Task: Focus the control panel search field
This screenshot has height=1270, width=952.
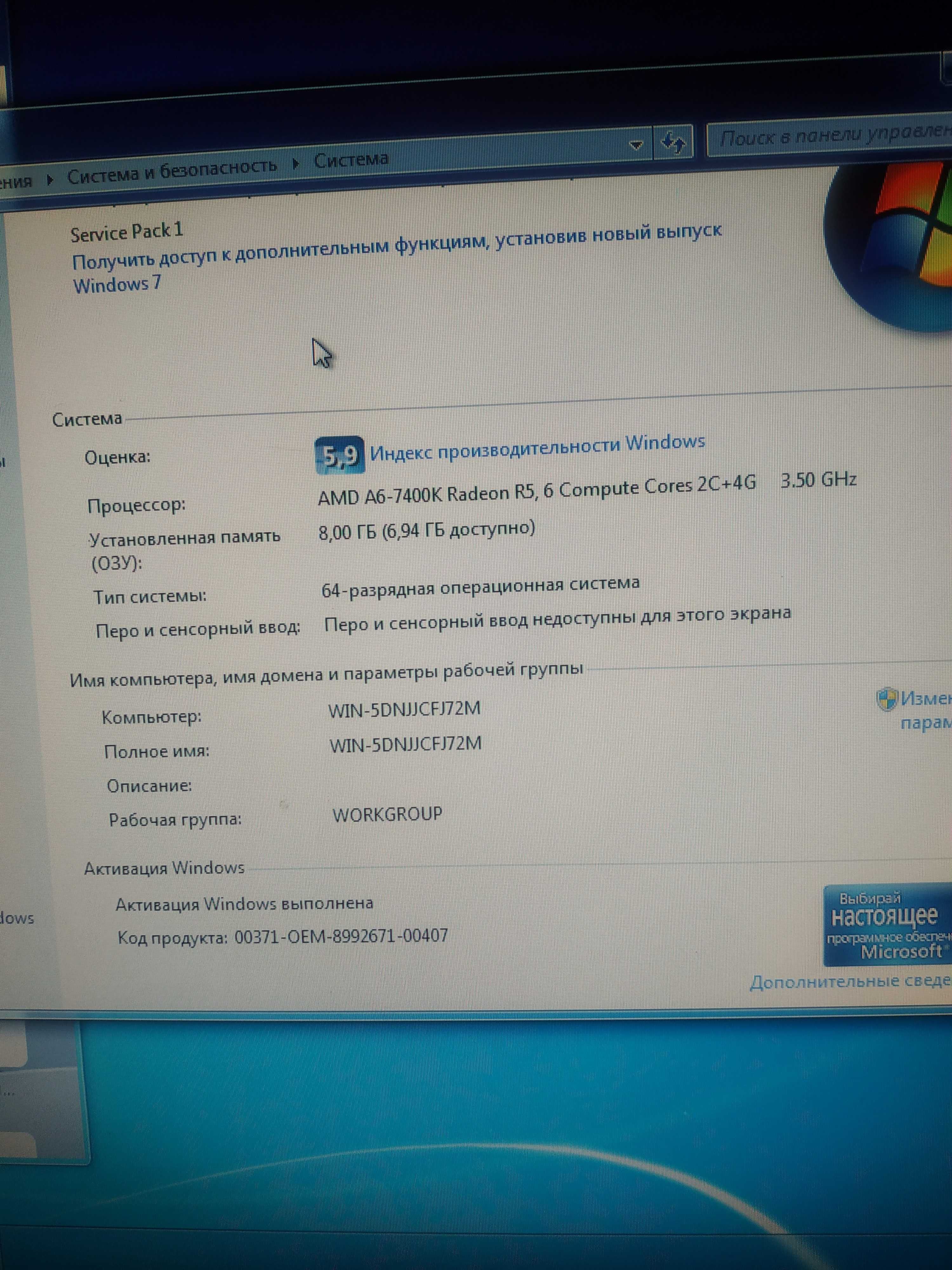Action: [830, 137]
